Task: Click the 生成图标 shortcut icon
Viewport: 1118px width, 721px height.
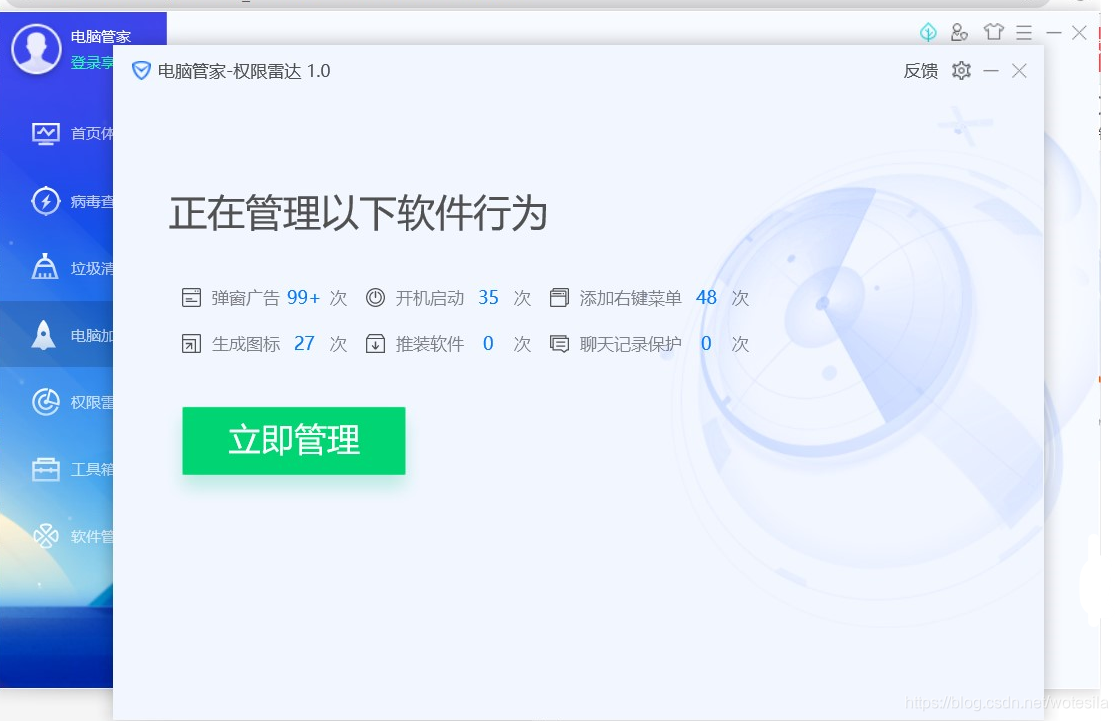Action: pos(191,344)
